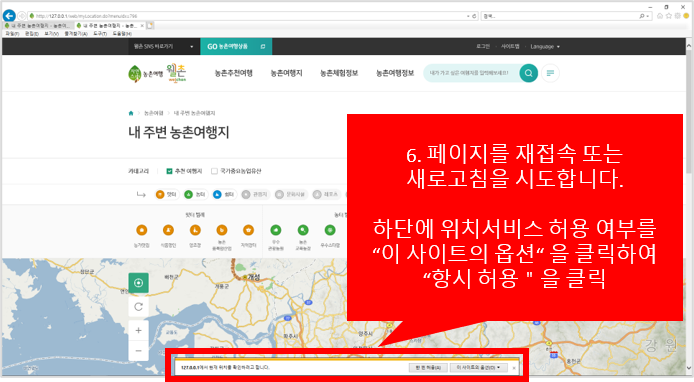Open the browser Home icon
694x382 pixels.
(x=660, y=16)
